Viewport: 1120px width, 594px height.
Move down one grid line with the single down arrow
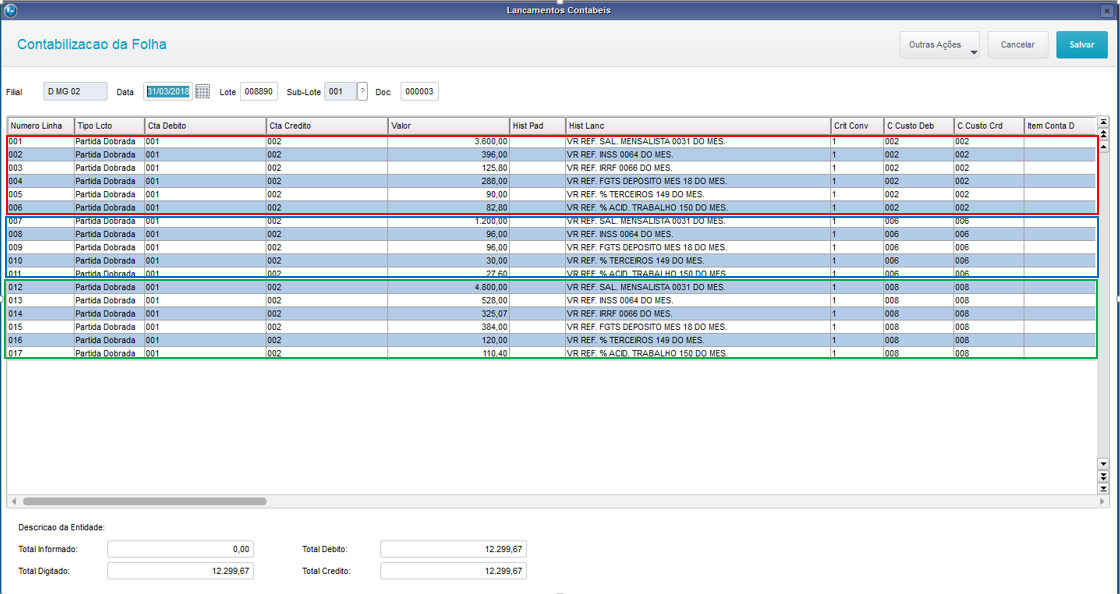coord(1103,464)
